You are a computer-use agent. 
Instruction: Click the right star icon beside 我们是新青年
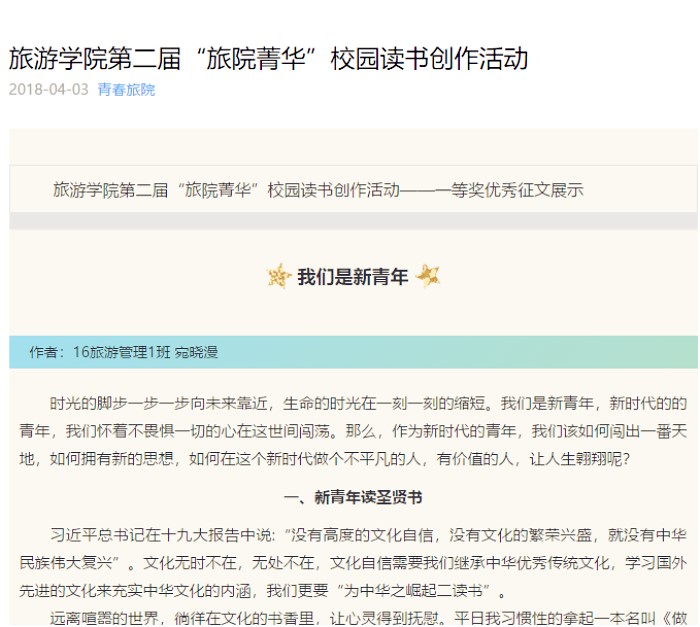[428, 277]
